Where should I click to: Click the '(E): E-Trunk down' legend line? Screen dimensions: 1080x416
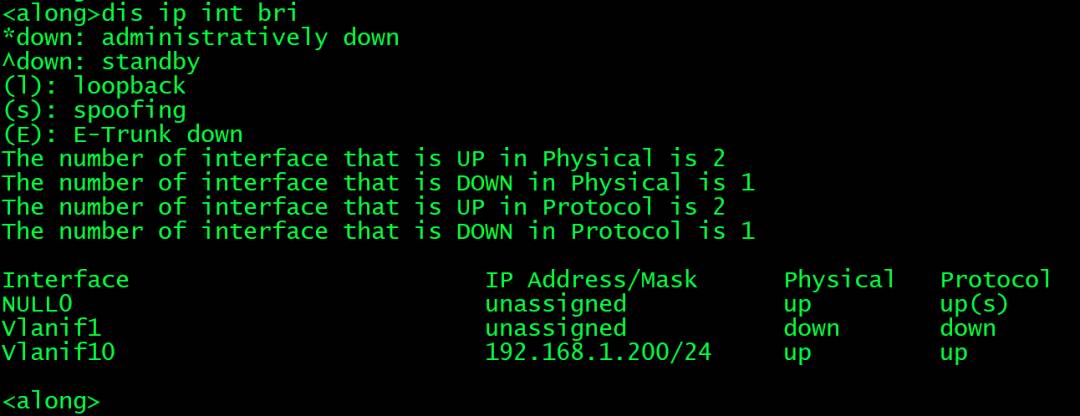pyautogui.click(x=122, y=134)
